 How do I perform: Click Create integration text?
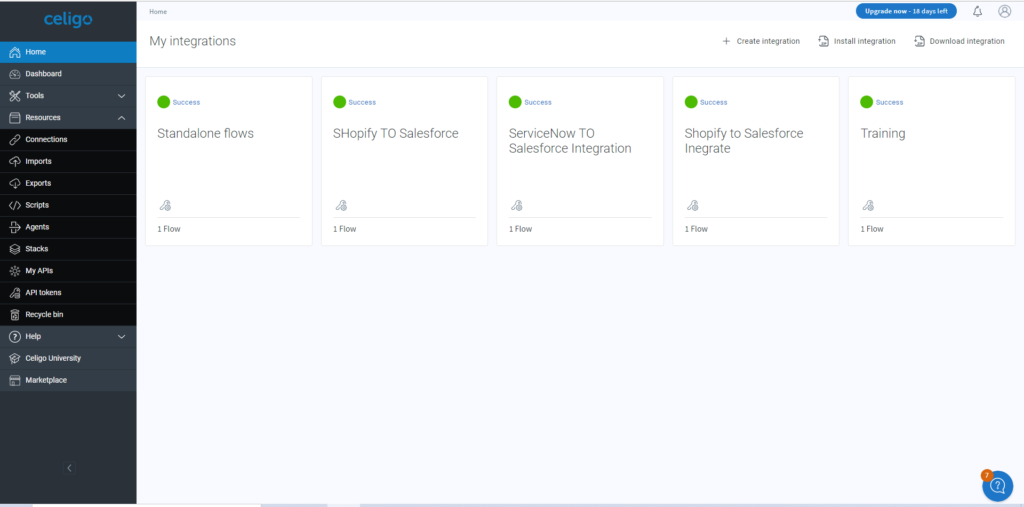click(x=768, y=41)
